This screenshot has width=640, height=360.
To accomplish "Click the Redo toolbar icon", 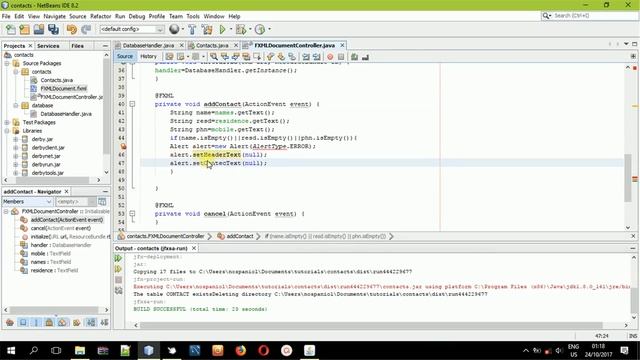I will click(86, 29).
